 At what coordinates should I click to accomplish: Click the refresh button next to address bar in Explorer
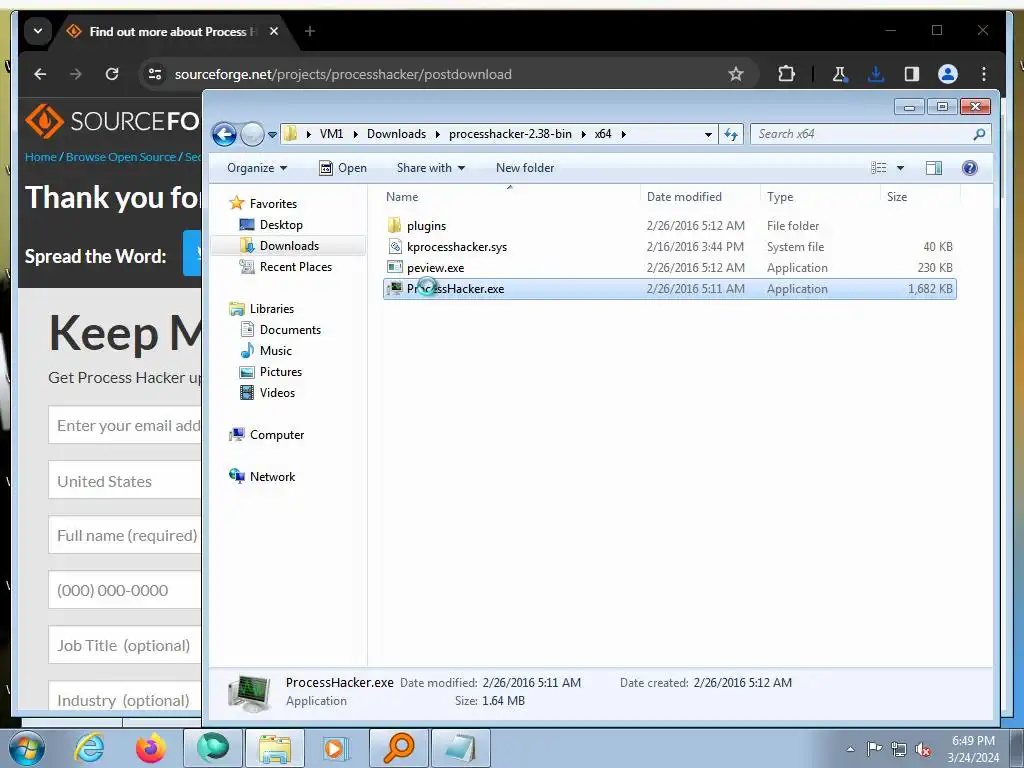point(731,135)
